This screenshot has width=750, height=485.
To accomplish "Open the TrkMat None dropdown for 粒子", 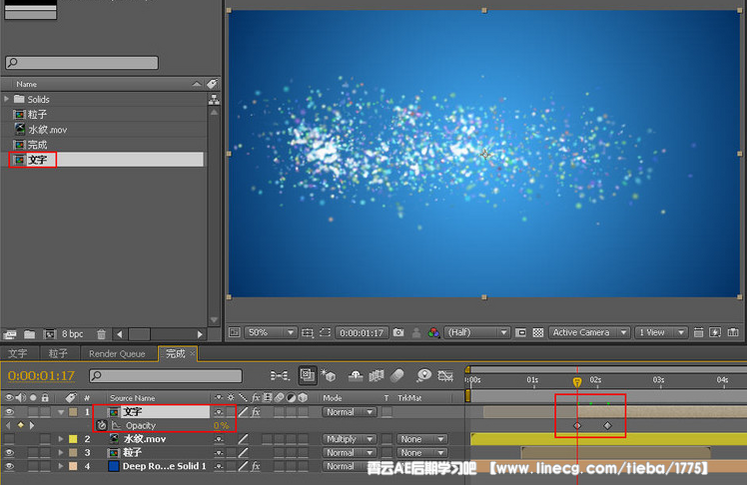I will point(422,452).
